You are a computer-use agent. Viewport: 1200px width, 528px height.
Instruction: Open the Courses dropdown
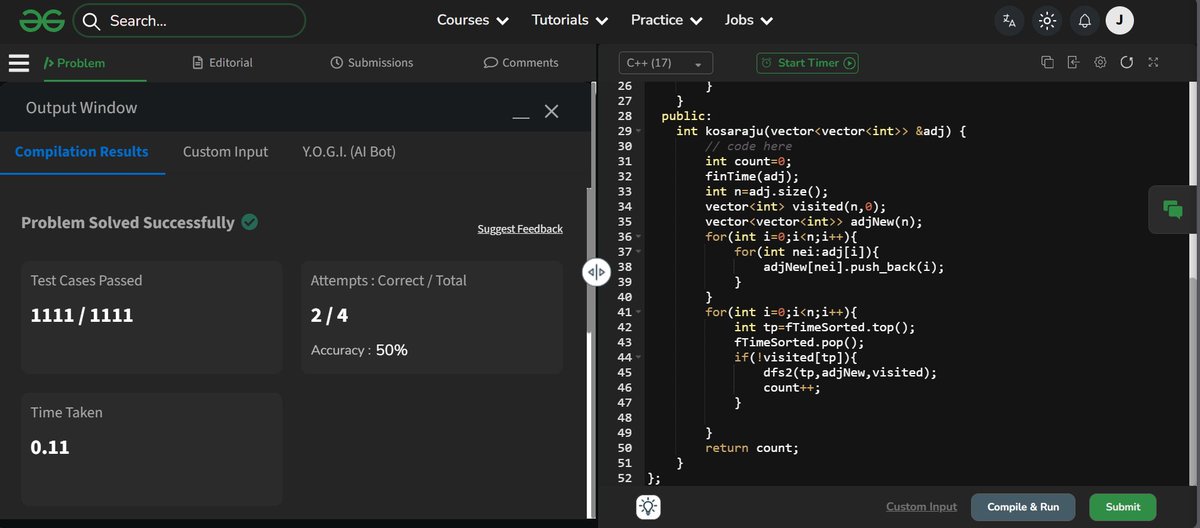tap(473, 20)
